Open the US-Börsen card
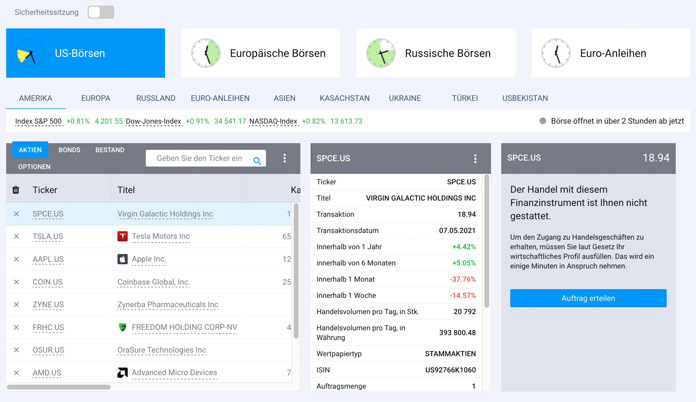This screenshot has height=402, width=696. 85,53
